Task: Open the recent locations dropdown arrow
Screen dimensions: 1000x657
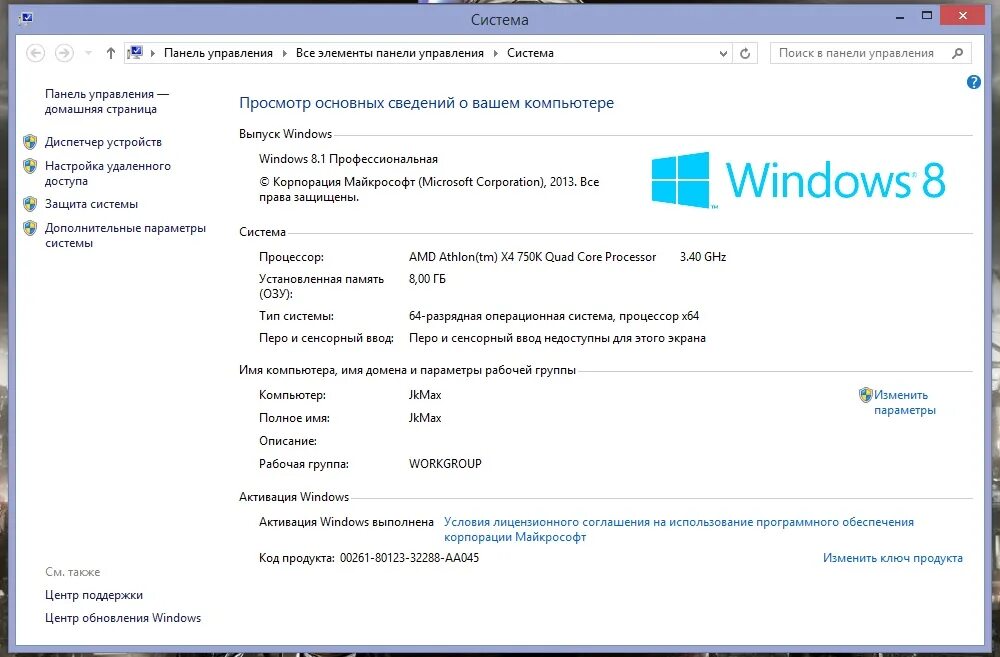Action: coord(89,53)
